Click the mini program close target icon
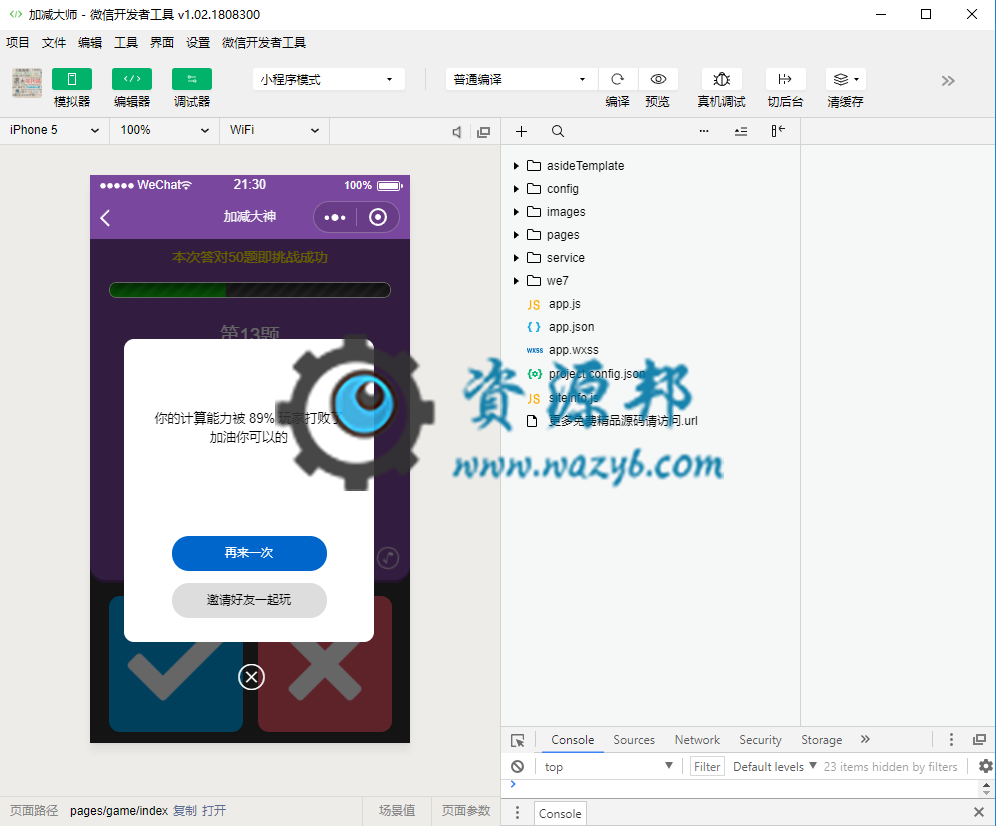Viewport: 996px width, 826px height. pos(378,217)
